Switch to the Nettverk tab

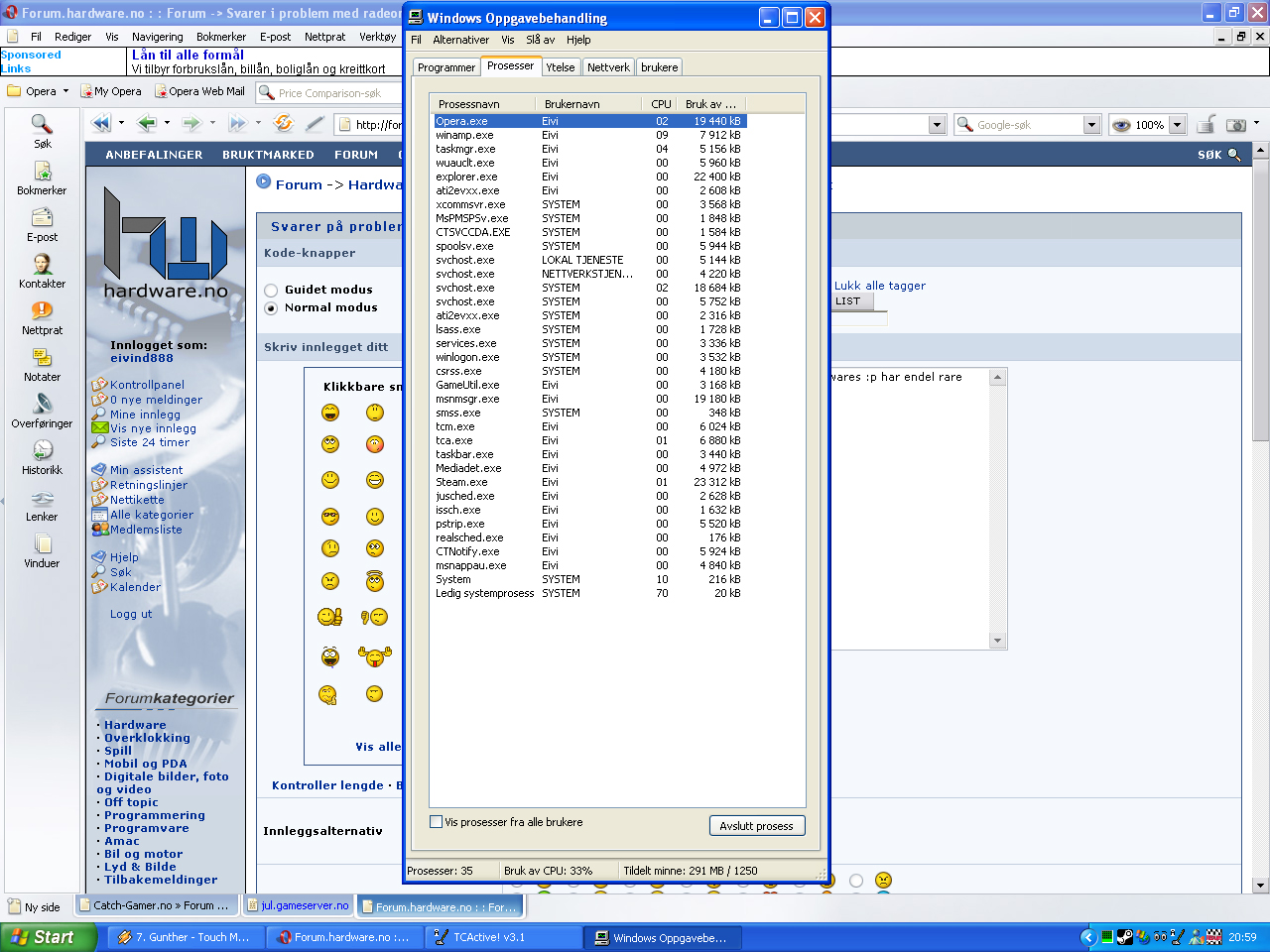608,67
